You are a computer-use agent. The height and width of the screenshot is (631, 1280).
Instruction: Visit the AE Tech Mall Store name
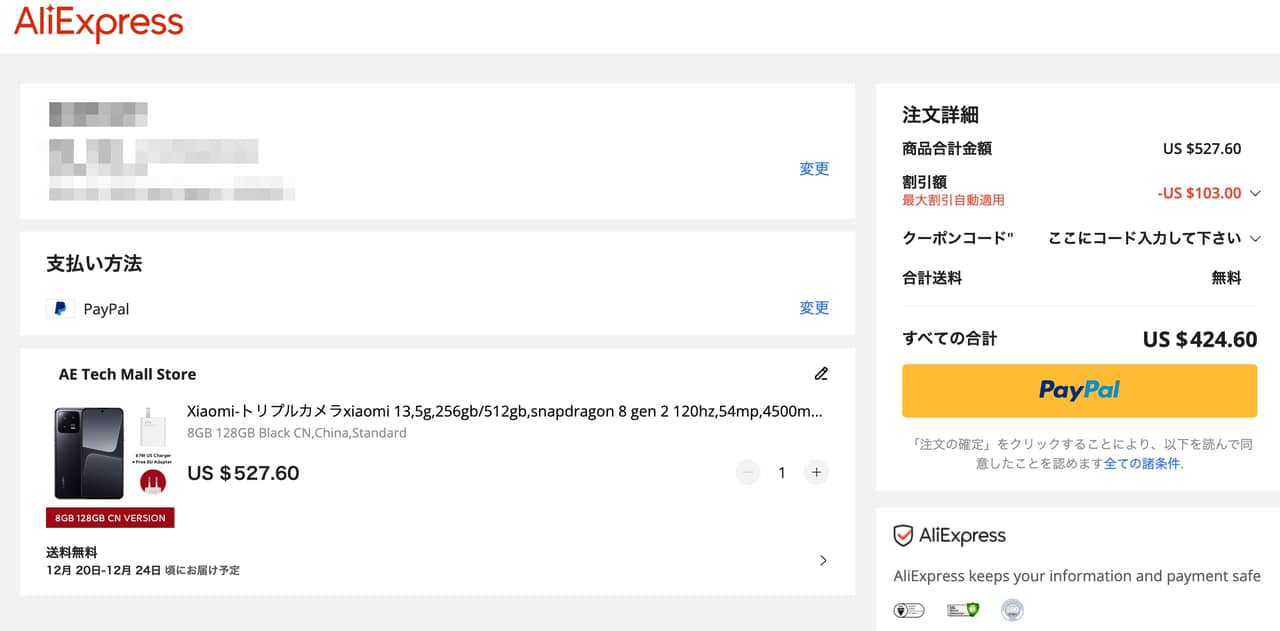click(x=127, y=374)
